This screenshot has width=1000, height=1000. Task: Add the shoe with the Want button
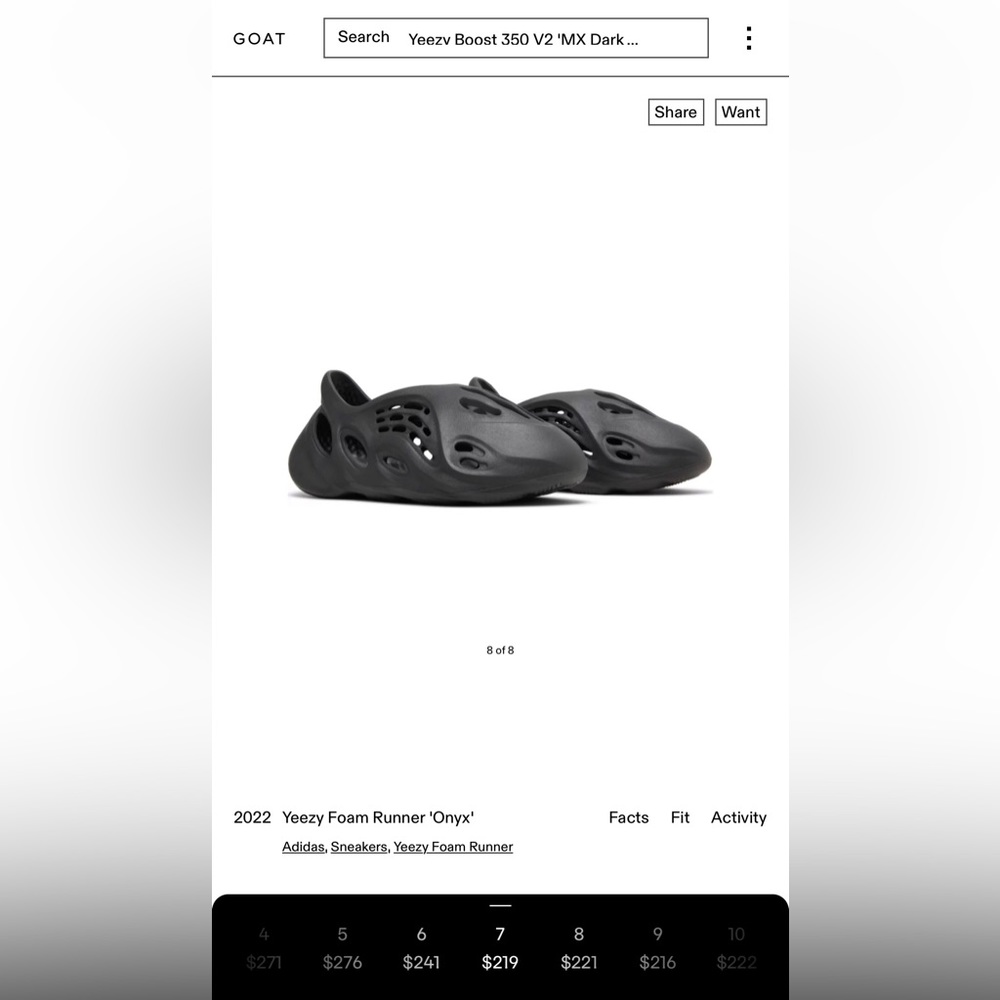tap(740, 112)
